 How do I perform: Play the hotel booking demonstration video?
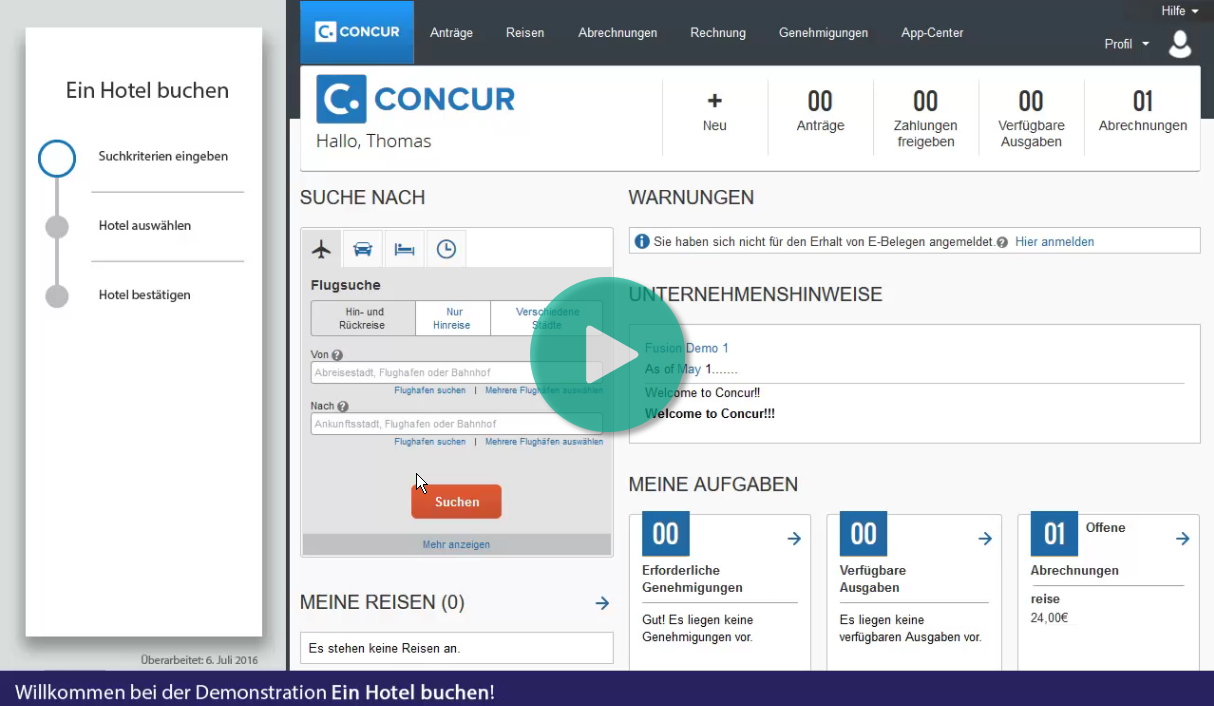coord(607,355)
